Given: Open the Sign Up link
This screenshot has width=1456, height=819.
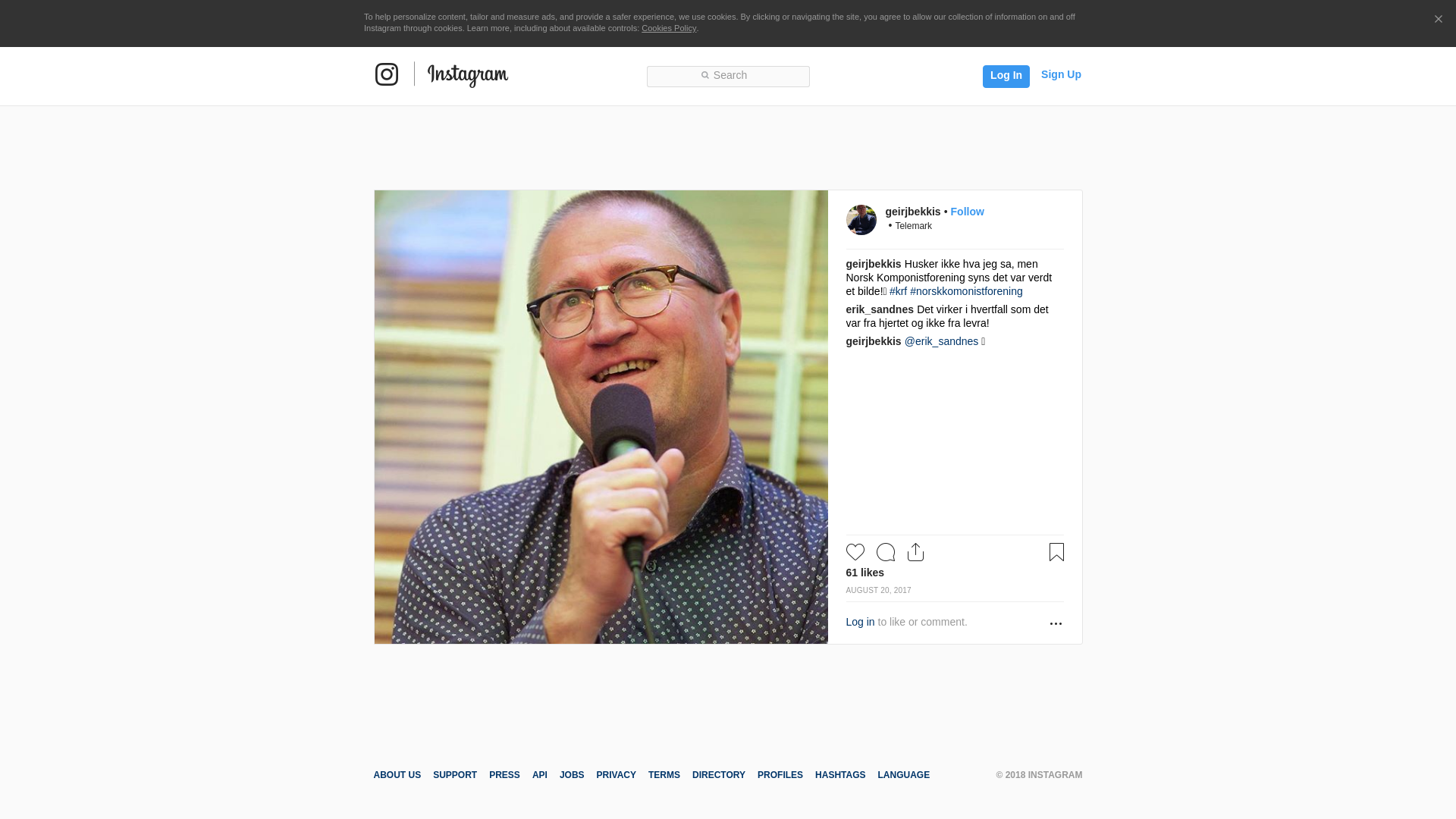Looking at the screenshot, I should [x=1061, y=74].
